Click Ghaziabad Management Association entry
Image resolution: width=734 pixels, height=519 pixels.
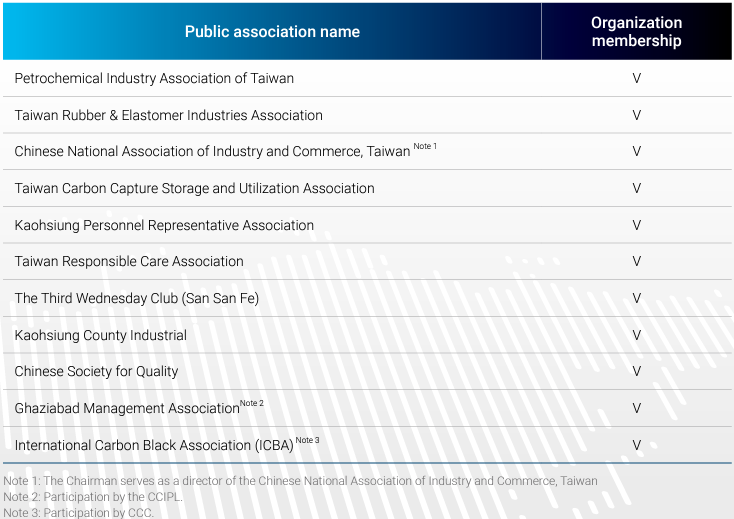coord(127,408)
